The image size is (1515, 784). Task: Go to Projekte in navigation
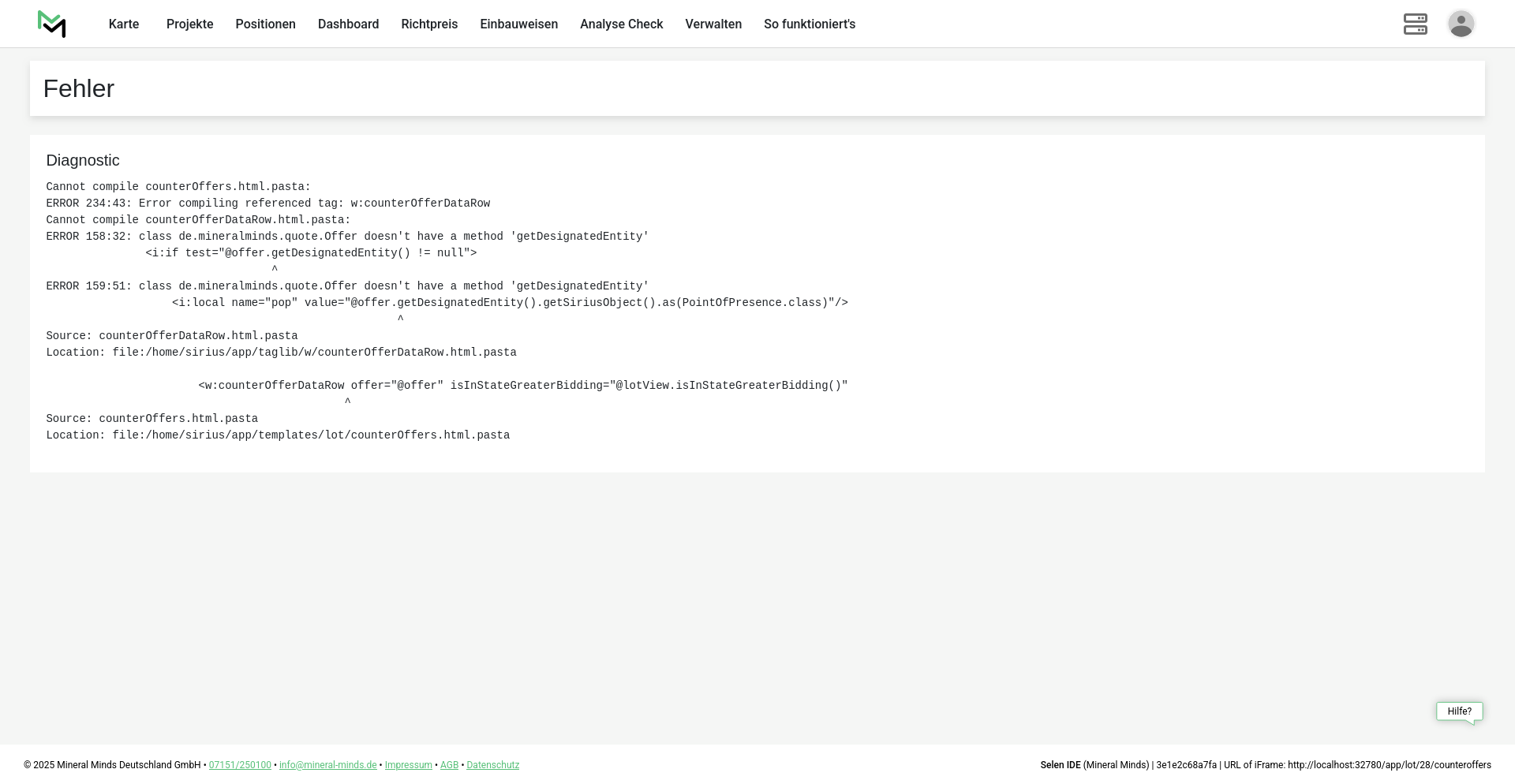point(189,24)
